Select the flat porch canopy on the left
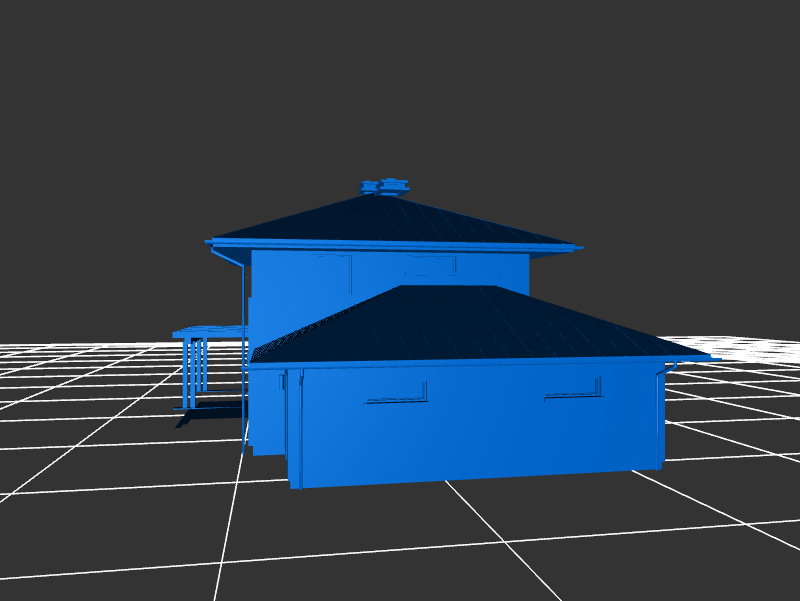800x601 pixels. point(208,330)
